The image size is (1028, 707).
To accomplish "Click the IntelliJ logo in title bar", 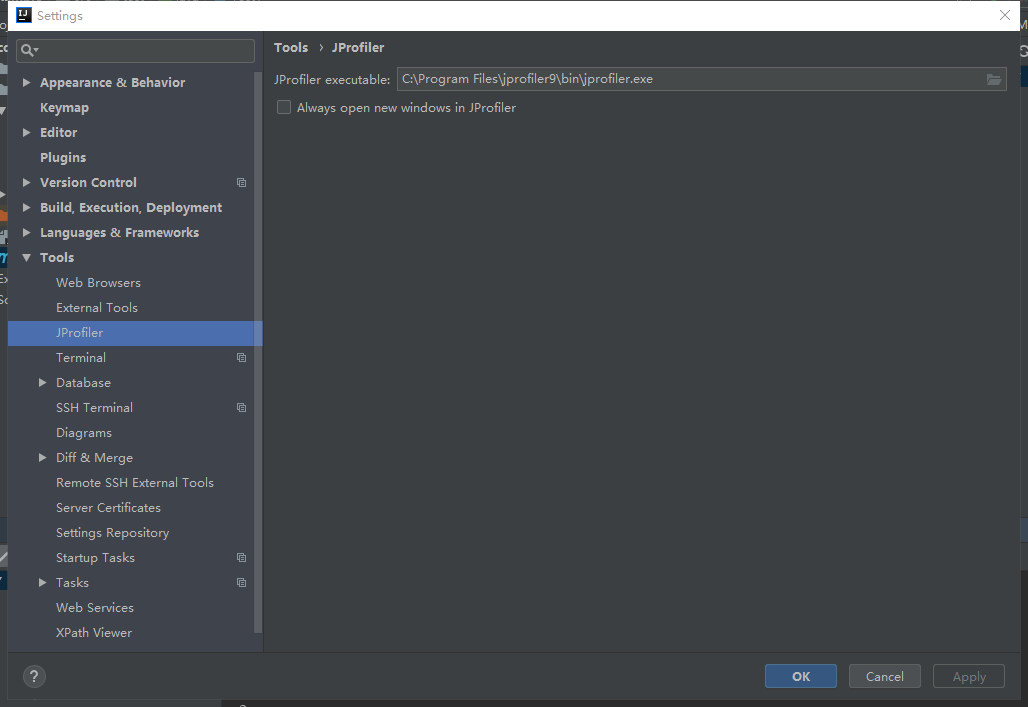I will tap(24, 15).
